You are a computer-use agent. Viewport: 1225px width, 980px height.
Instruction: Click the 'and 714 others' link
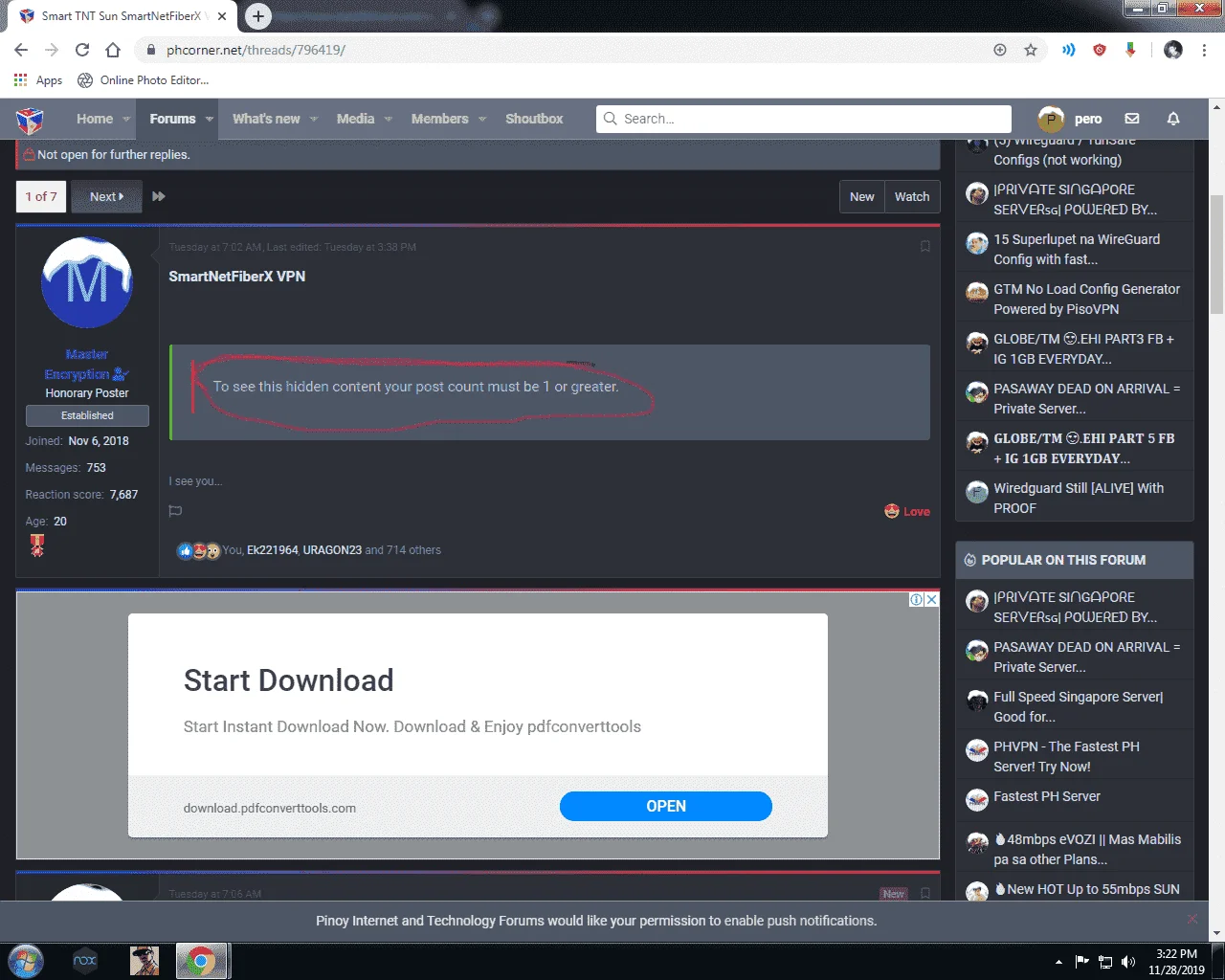pyautogui.click(x=403, y=550)
